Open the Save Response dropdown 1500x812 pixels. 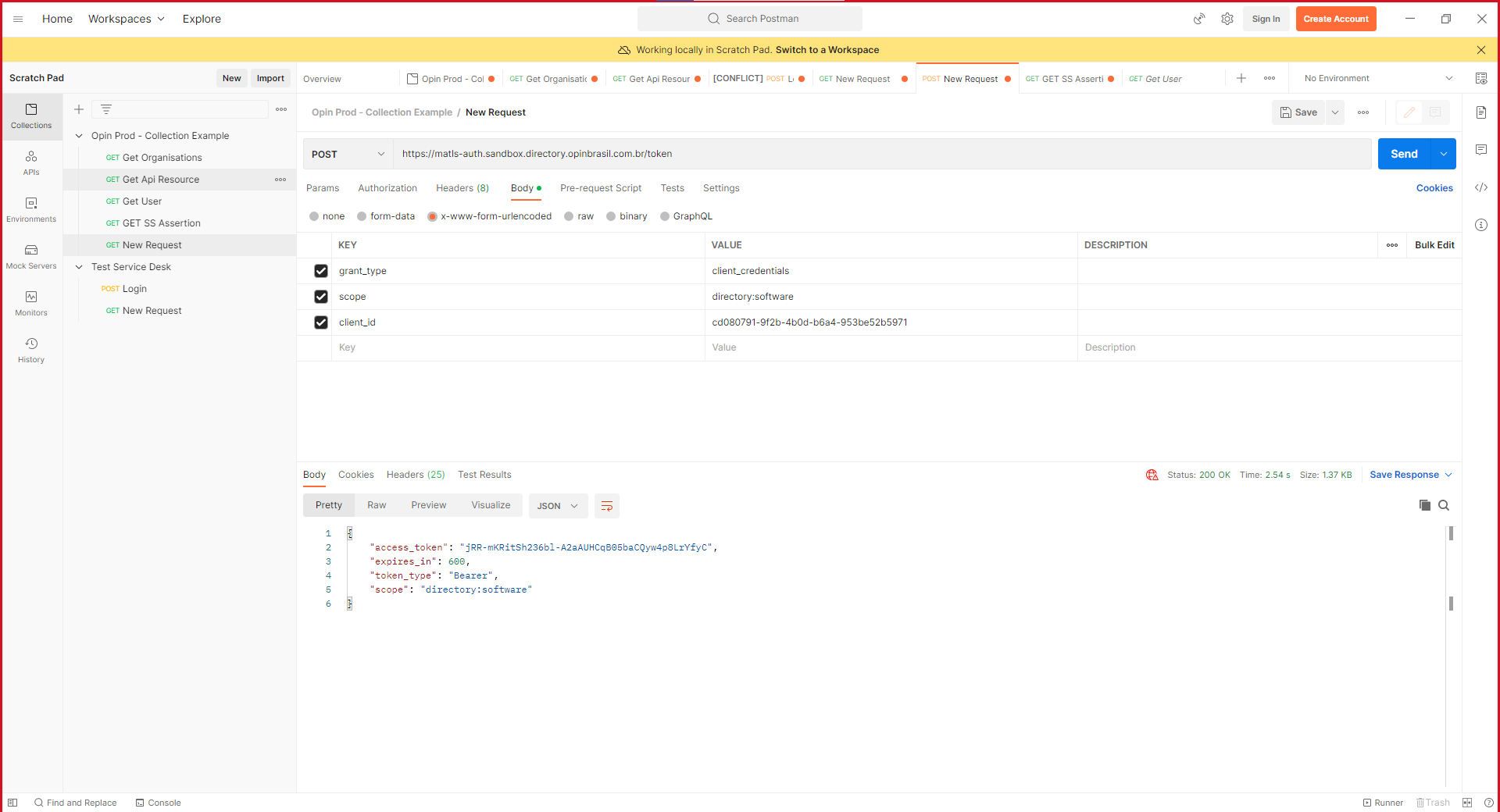[x=1411, y=475]
